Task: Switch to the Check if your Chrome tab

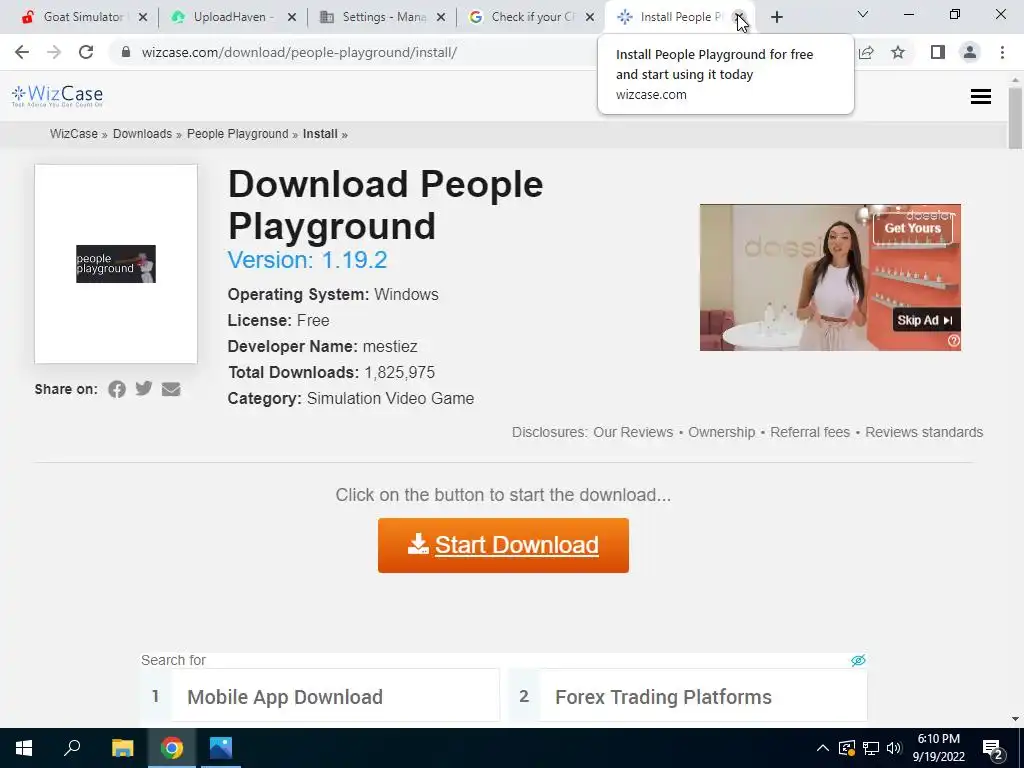Action: click(x=530, y=17)
